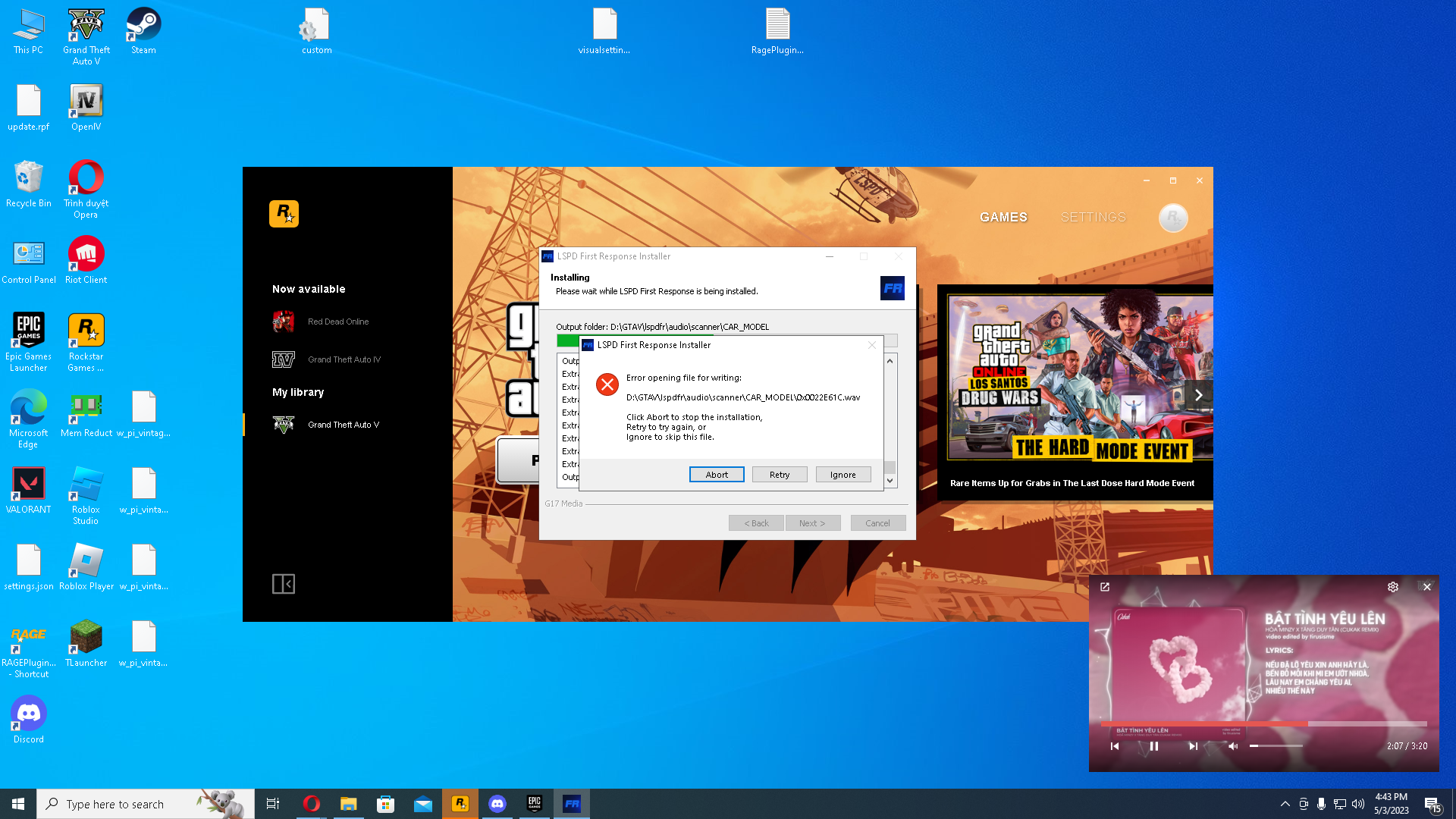Mute the mini player audio
The height and width of the screenshot is (819, 1456).
pos(1233,746)
